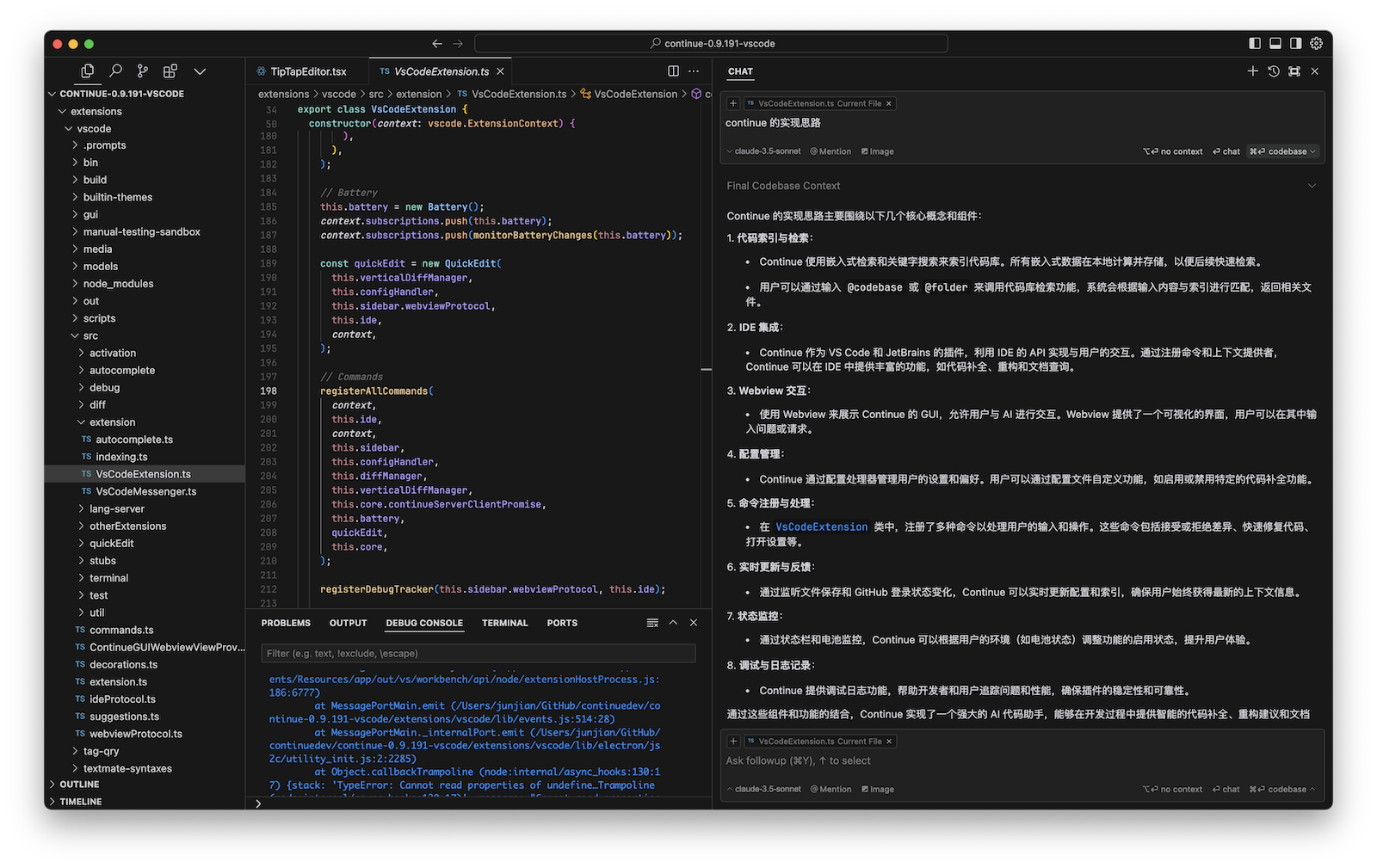This screenshot has height=868, width=1377.
Task: Start a new chat session with plus icon
Action: [x=1253, y=71]
